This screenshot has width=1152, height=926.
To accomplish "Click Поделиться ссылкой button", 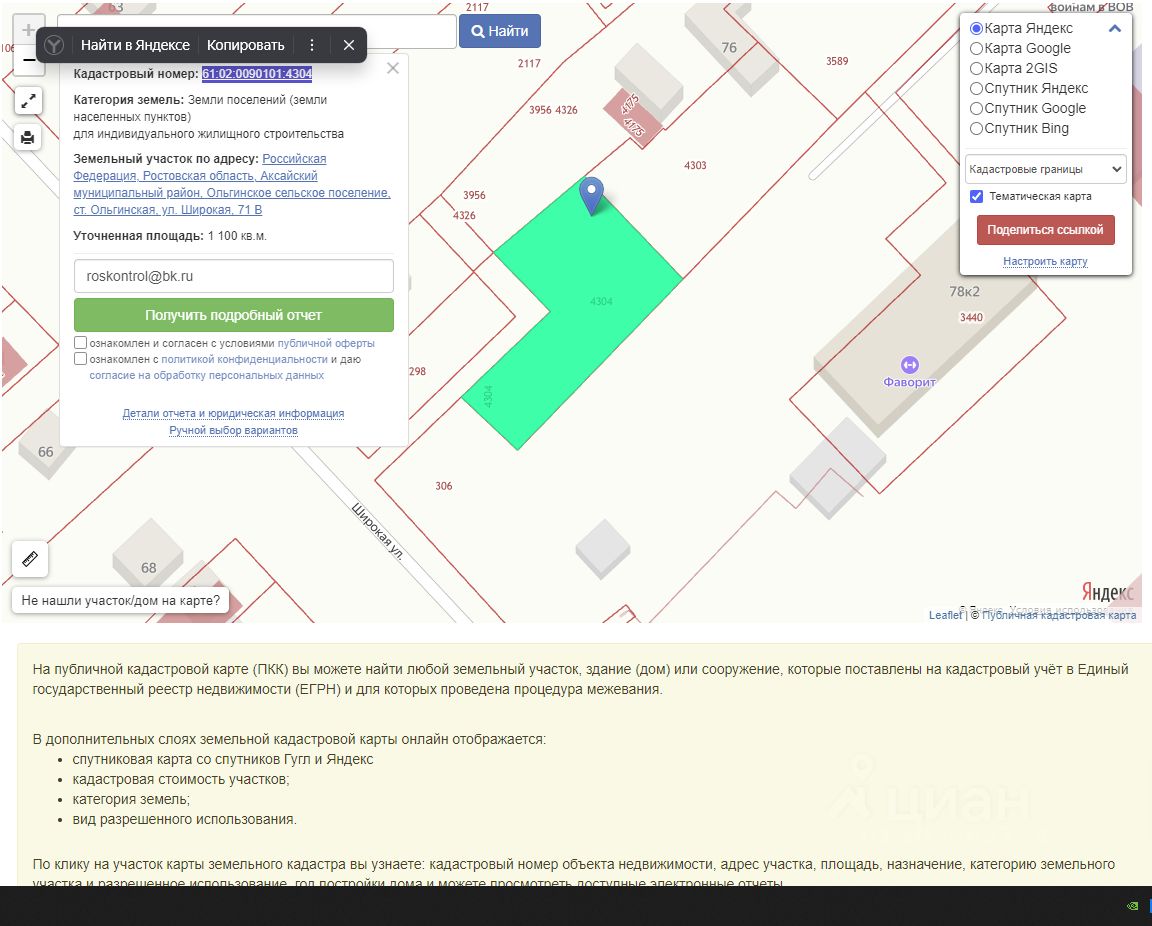I will click(x=1045, y=229).
